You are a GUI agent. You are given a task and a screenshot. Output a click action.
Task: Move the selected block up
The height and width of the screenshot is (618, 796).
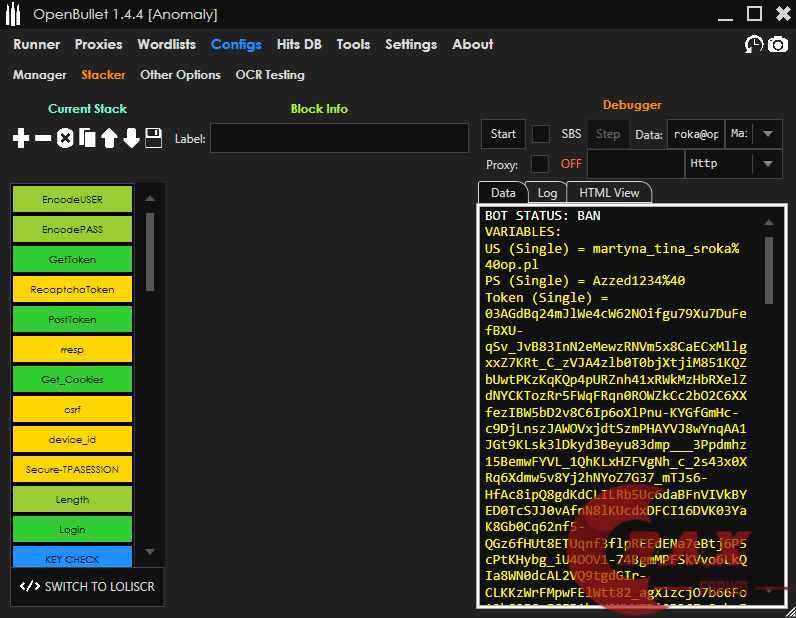(109, 138)
